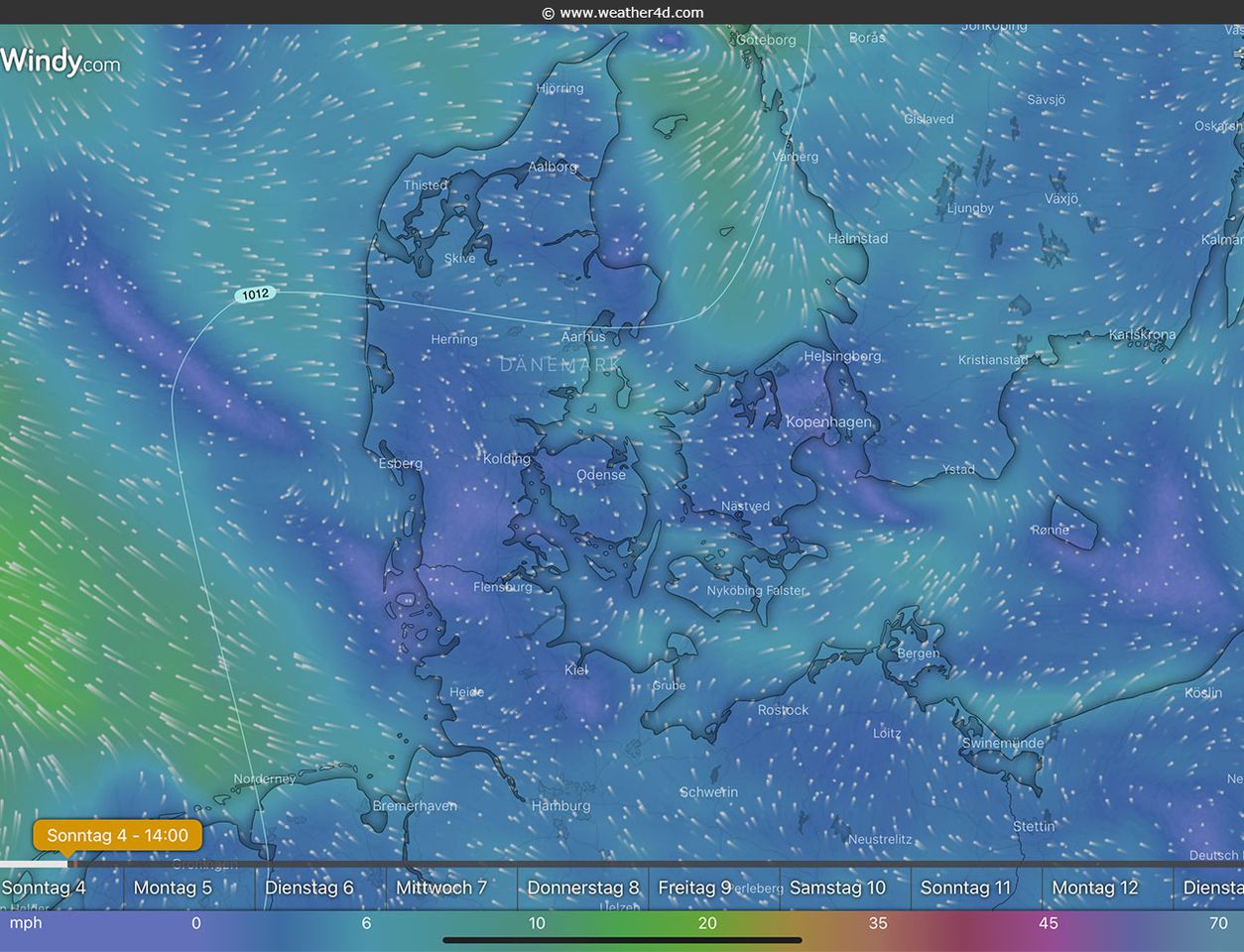This screenshot has width=1244, height=952.
Task: Select Odense on the map
Action: [601, 474]
